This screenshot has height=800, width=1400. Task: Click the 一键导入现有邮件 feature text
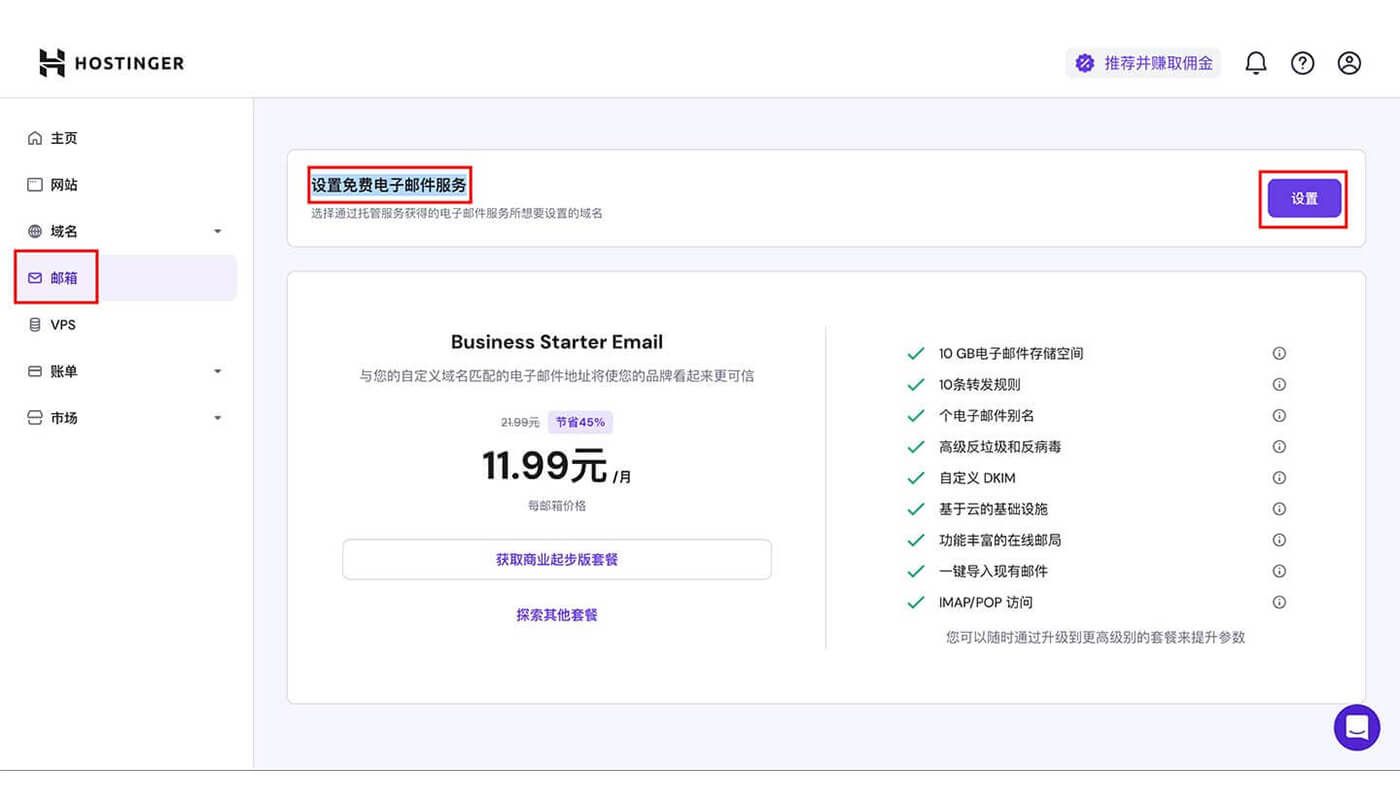point(993,571)
